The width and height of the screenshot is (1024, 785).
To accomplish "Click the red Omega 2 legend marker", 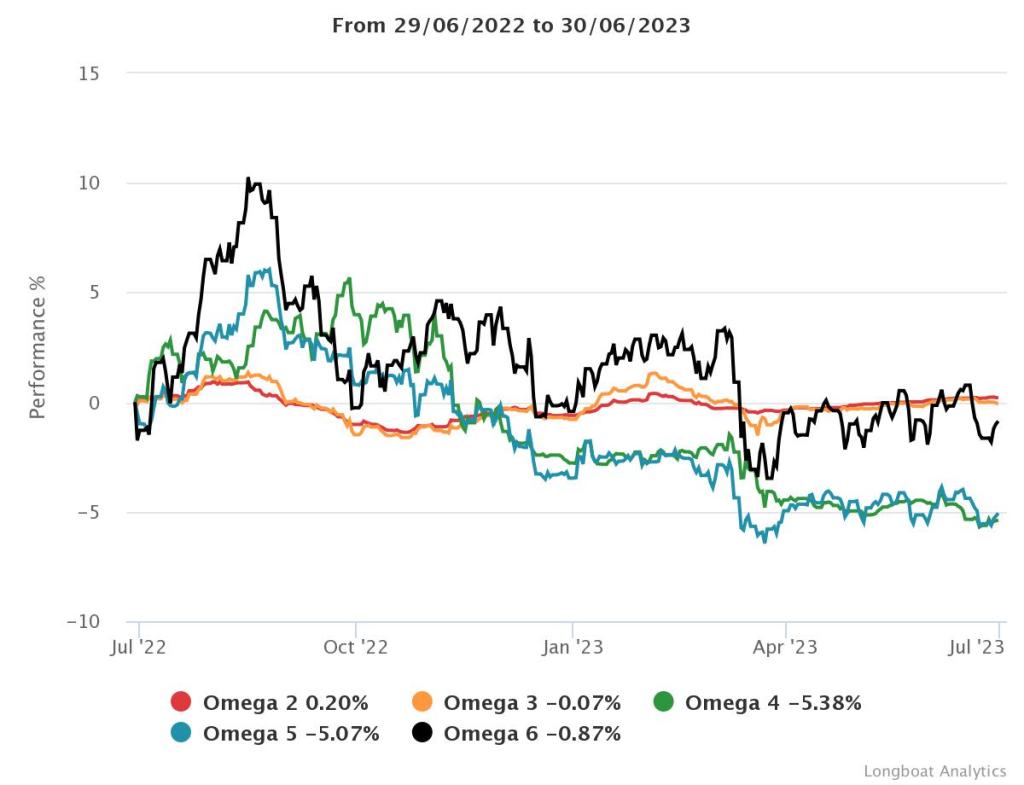I will point(181,702).
